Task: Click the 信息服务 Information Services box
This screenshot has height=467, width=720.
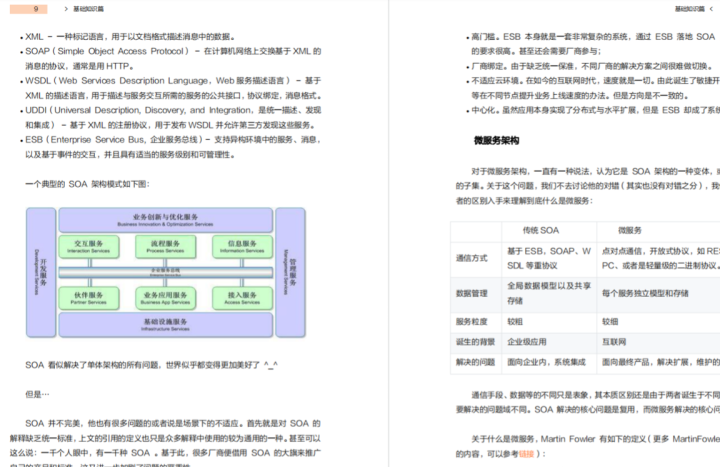Action: [242, 247]
